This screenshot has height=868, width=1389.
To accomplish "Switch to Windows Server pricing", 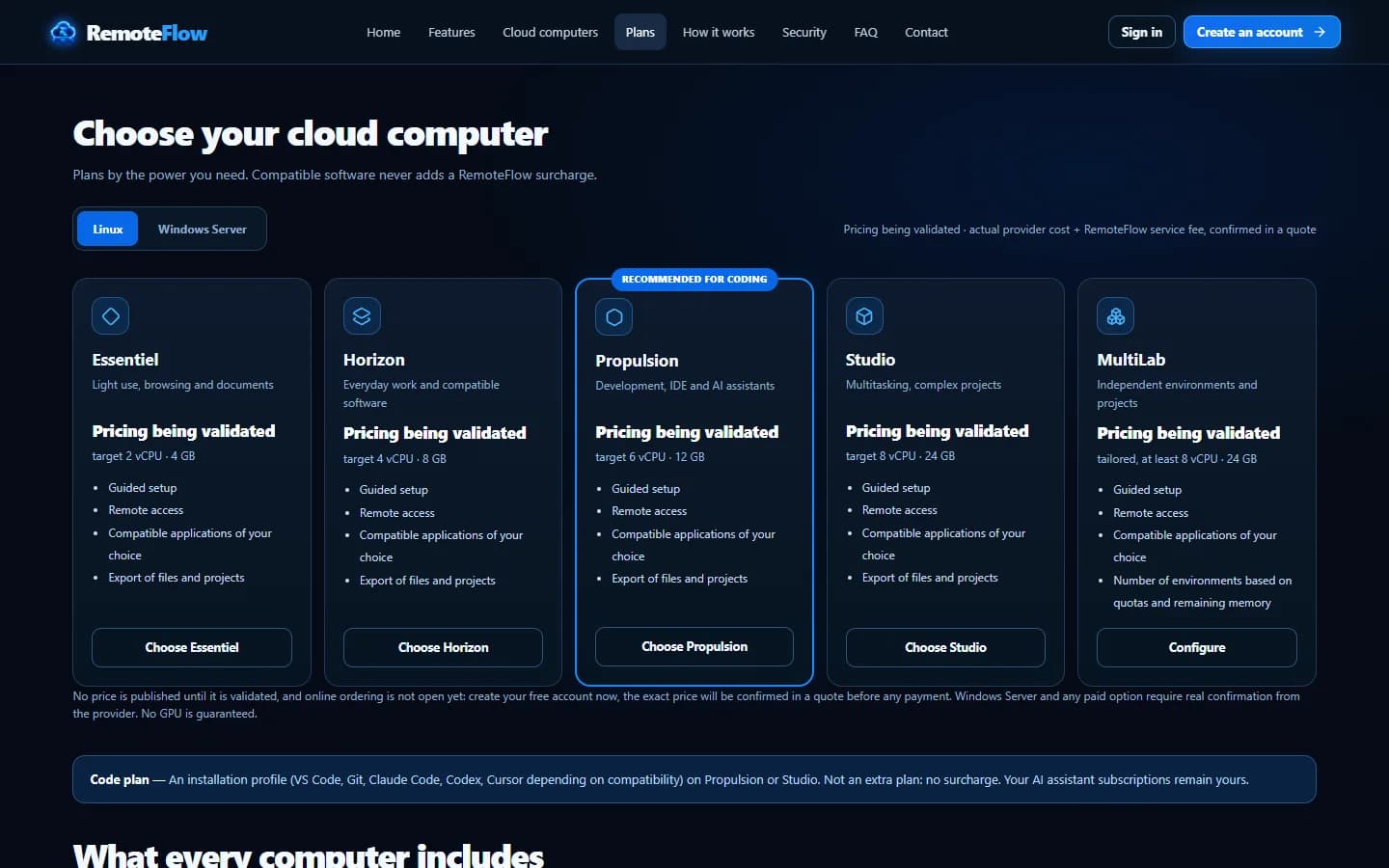I will click(x=203, y=230).
